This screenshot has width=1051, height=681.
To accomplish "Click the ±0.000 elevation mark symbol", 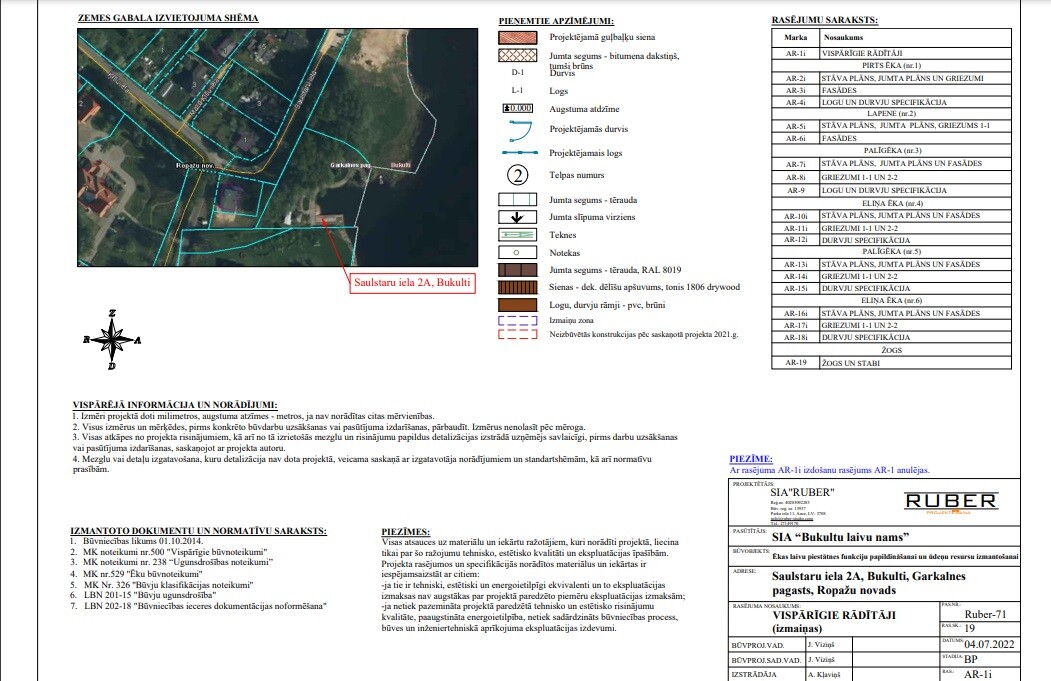I will point(517,108).
